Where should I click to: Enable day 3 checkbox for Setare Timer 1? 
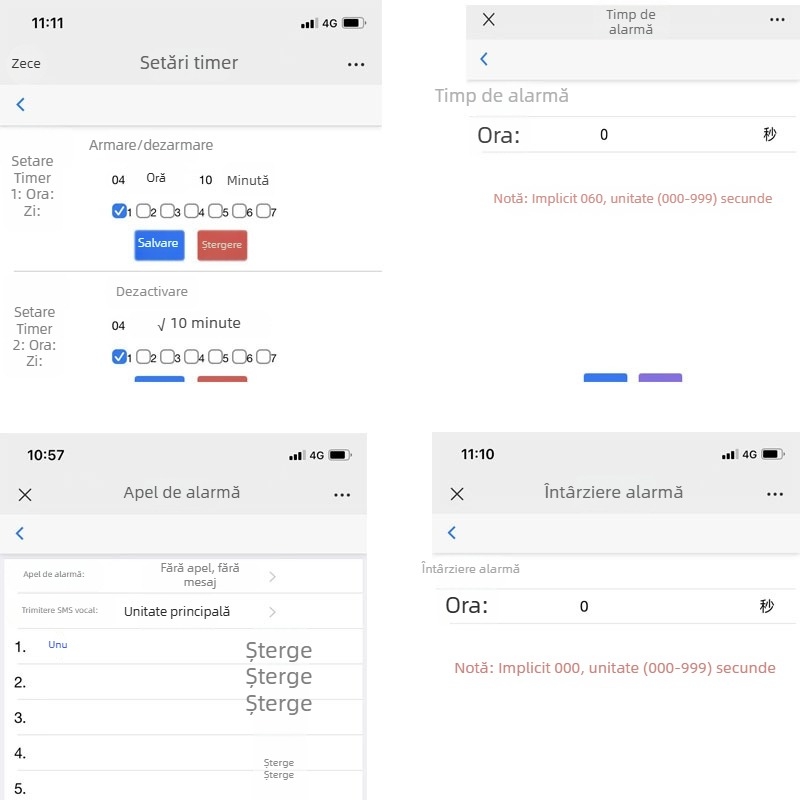point(168,211)
